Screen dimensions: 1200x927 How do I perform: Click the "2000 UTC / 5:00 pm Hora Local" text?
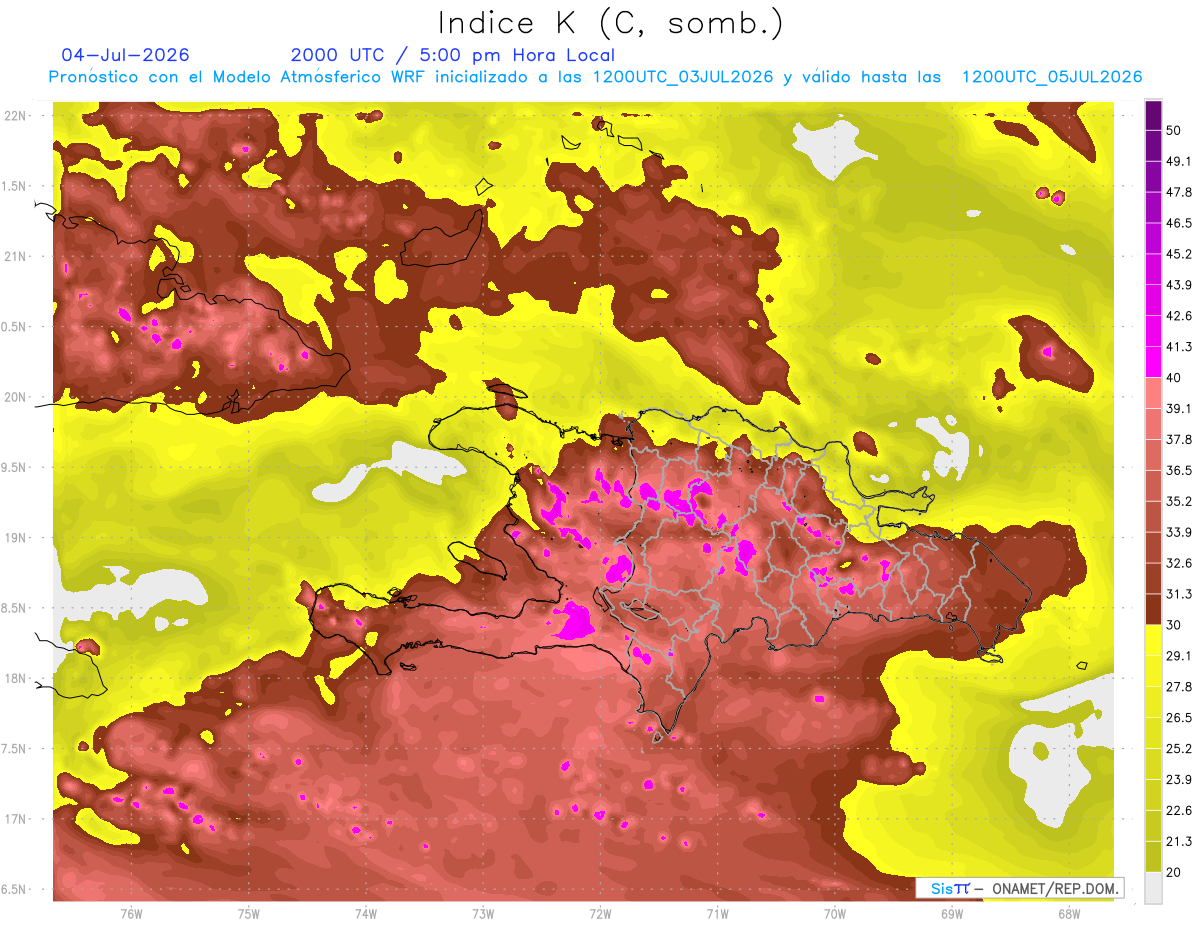[x=453, y=55]
